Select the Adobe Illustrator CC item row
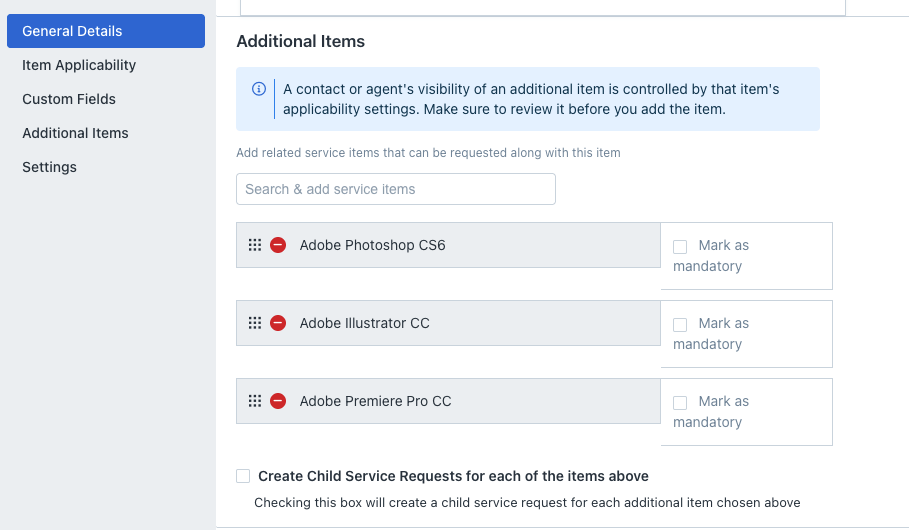The width and height of the screenshot is (909, 530). pos(448,323)
